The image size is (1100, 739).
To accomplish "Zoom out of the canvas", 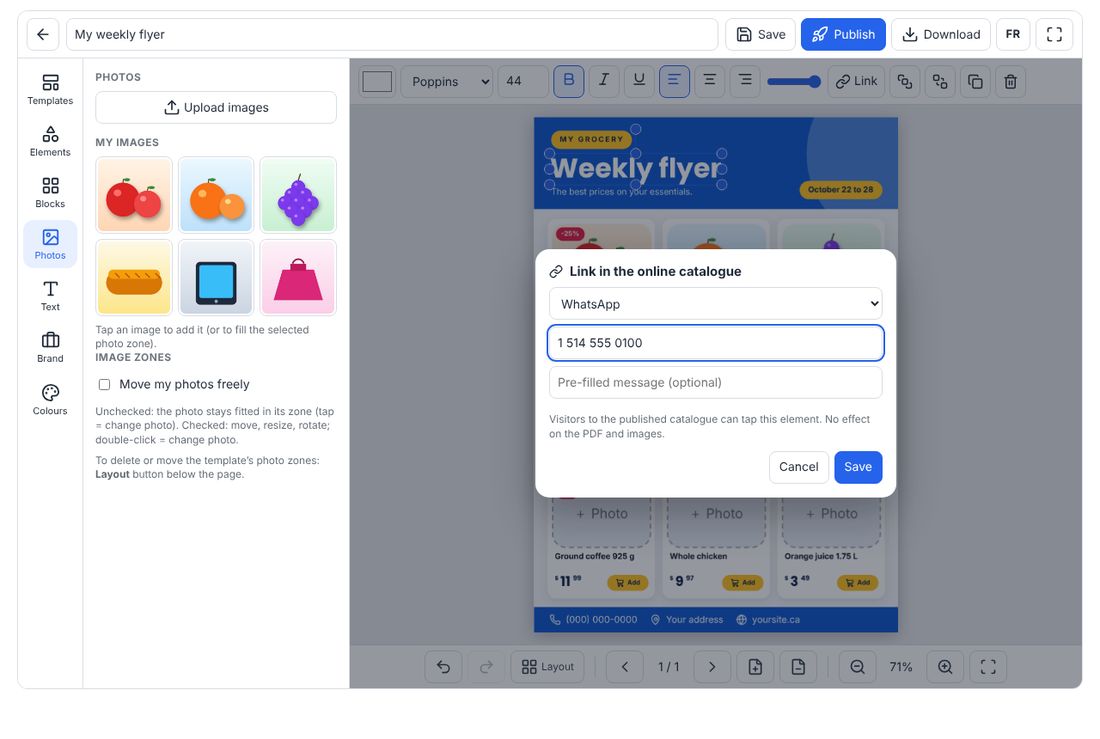I will point(857,667).
